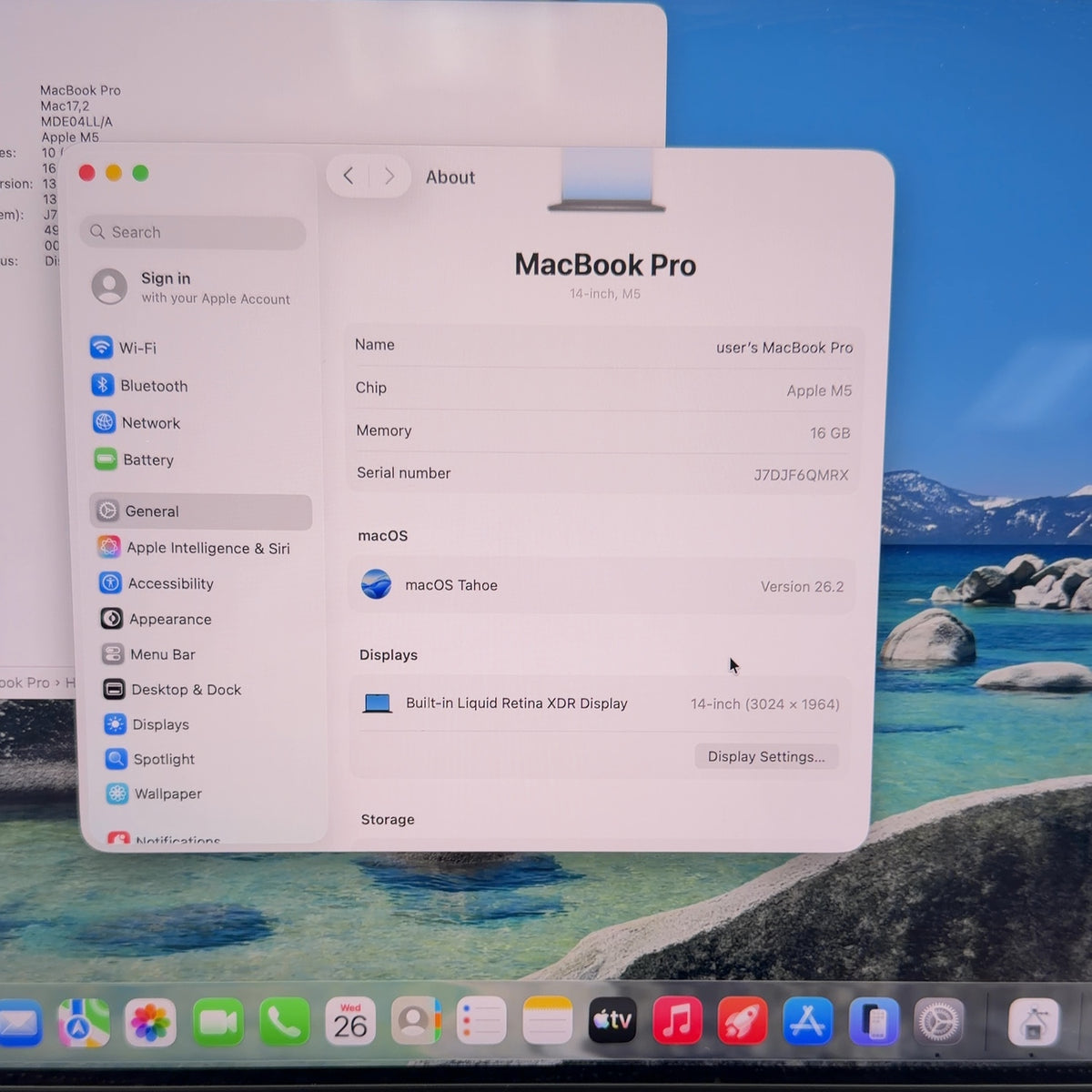The width and height of the screenshot is (1092, 1092).
Task: Open Mail from the Dock
Action: click(x=18, y=1024)
